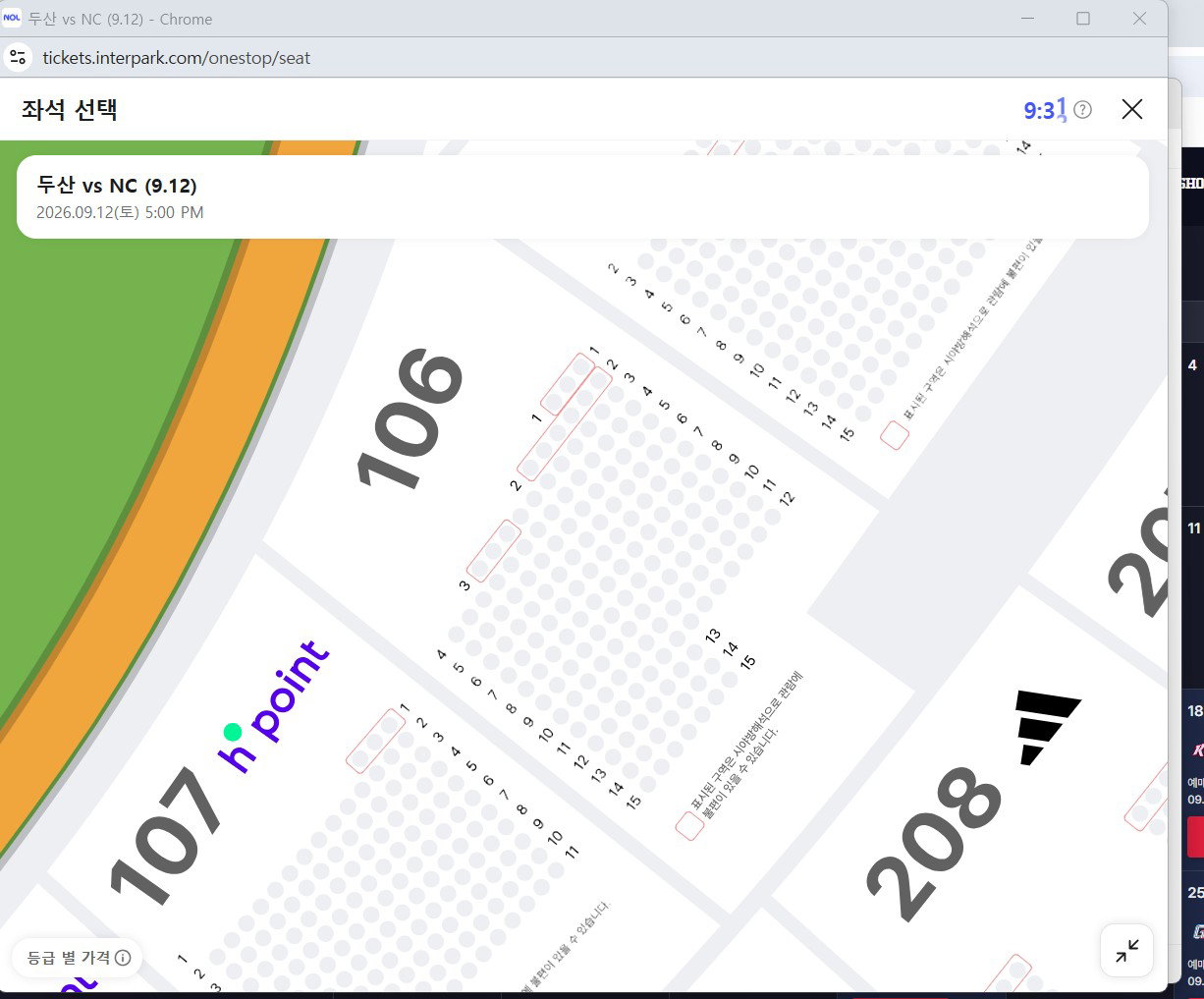Screen dimensions: 1204x999
Task: Click the h point logo on the map
Action: (x=273, y=705)
